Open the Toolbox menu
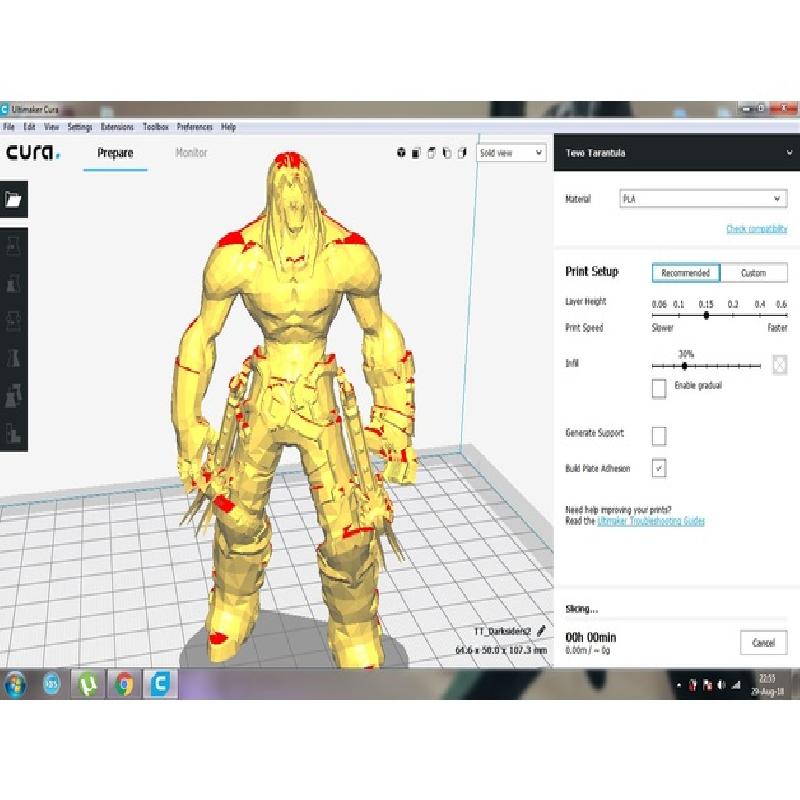 [x=156, y=127]
